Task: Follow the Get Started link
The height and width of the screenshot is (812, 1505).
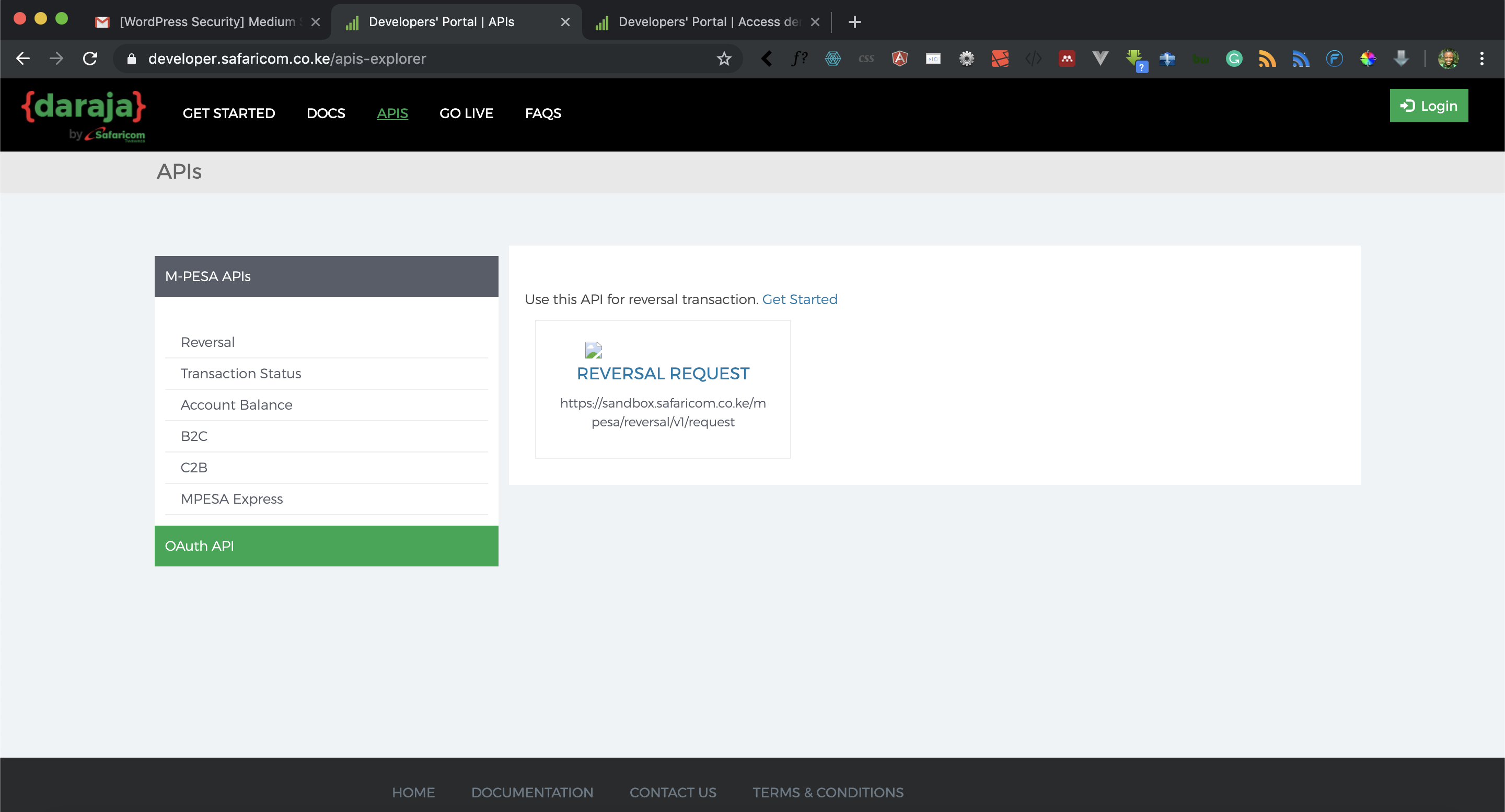Action: 799,299
